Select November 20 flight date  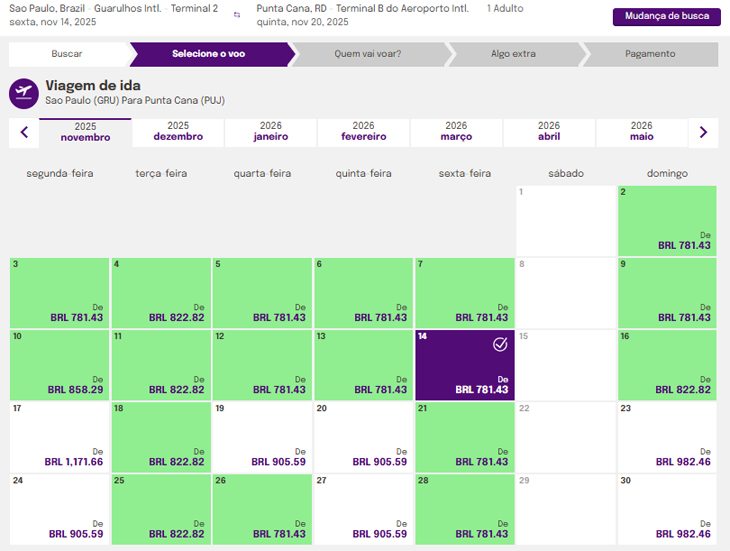(x=363, y=437)
